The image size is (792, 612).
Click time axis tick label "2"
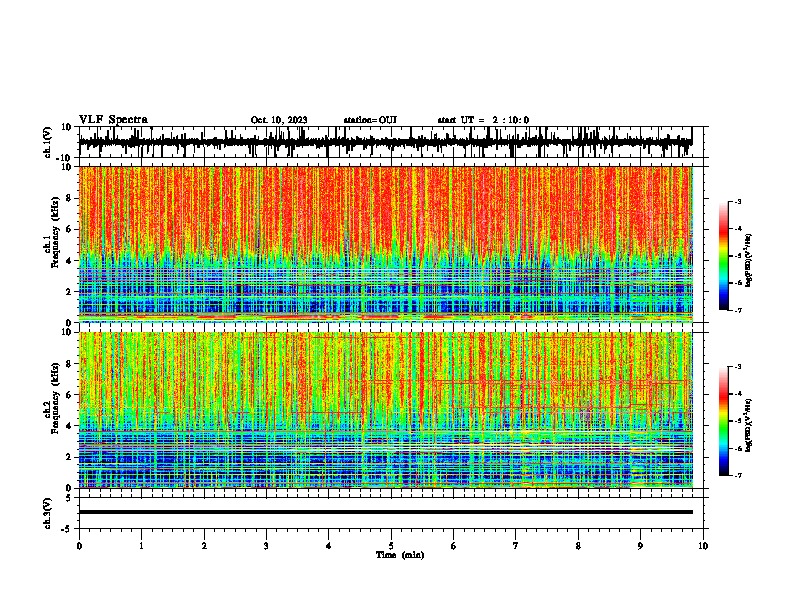[204, 546]
